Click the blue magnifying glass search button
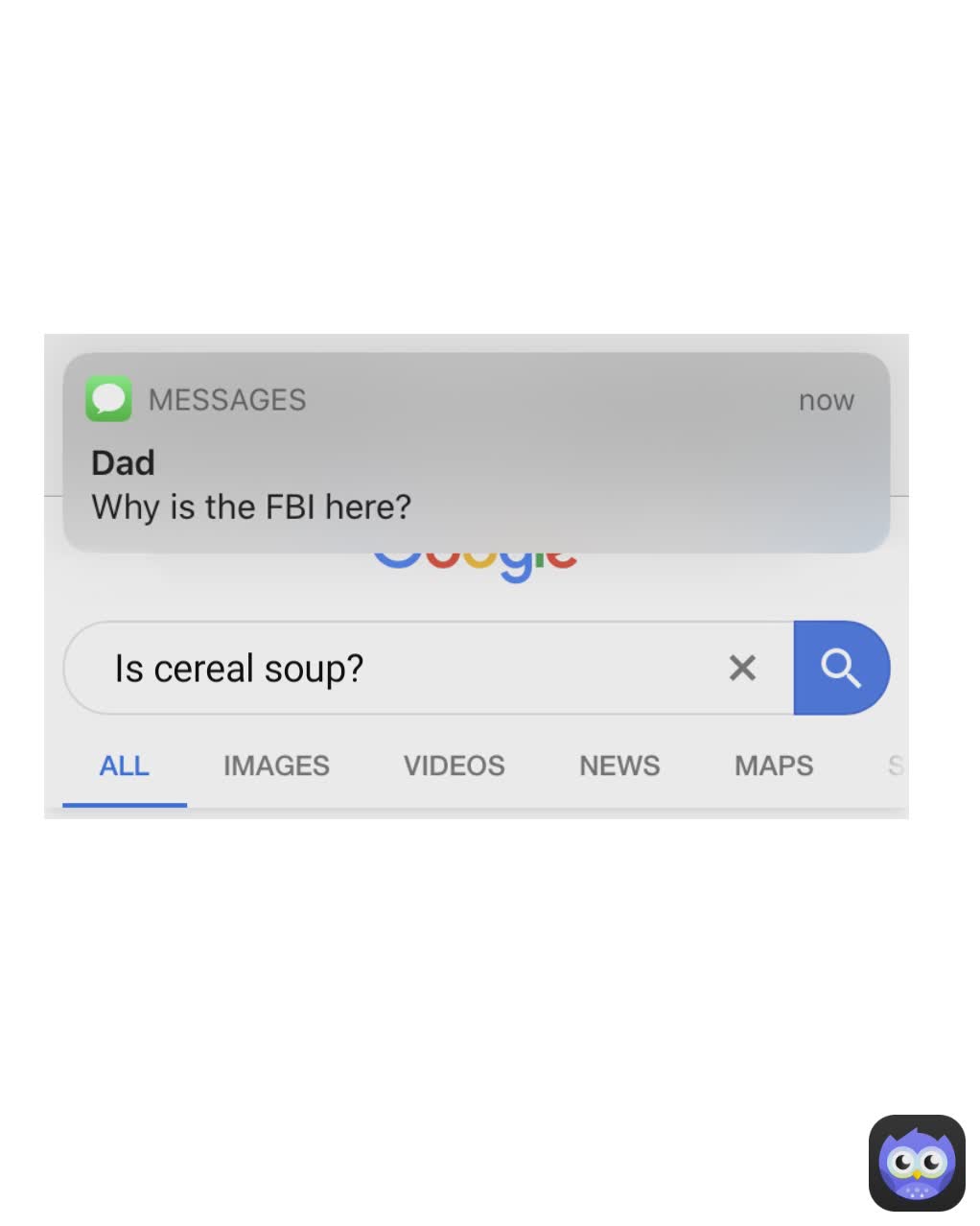Screen dimensions: 980x1226 pos(841,668)
